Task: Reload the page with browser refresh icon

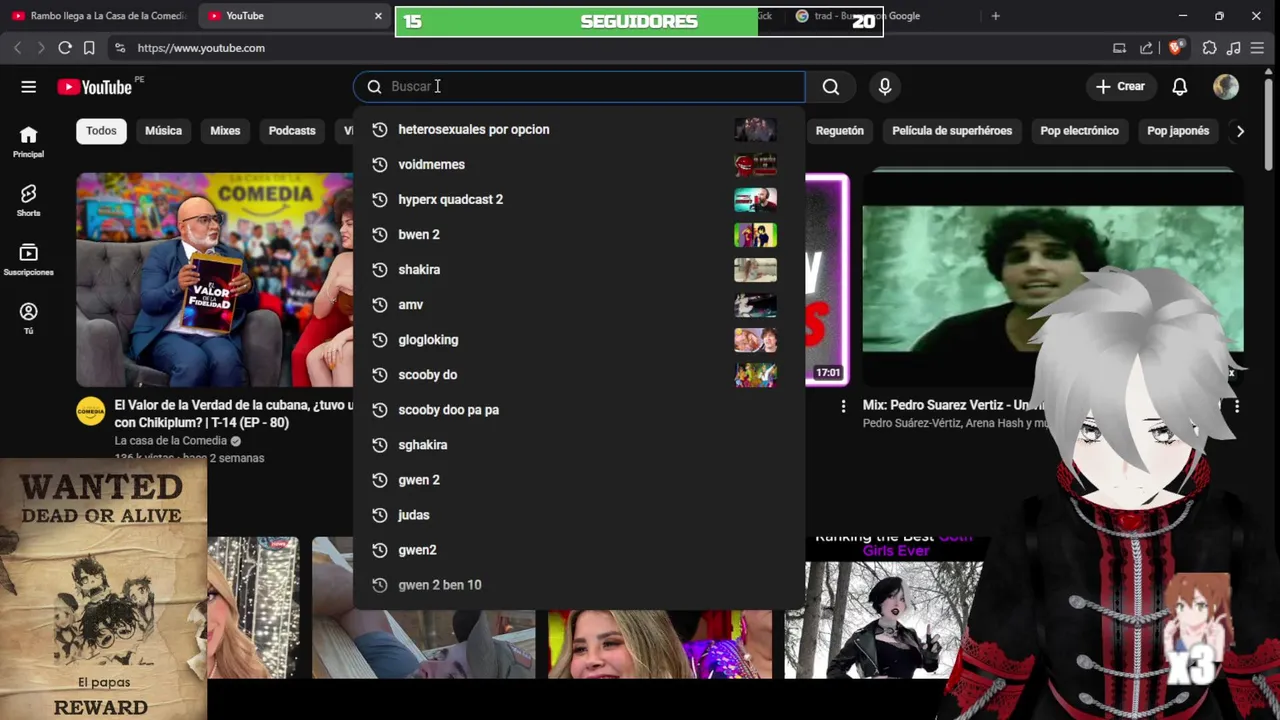Action: point(64,48)
